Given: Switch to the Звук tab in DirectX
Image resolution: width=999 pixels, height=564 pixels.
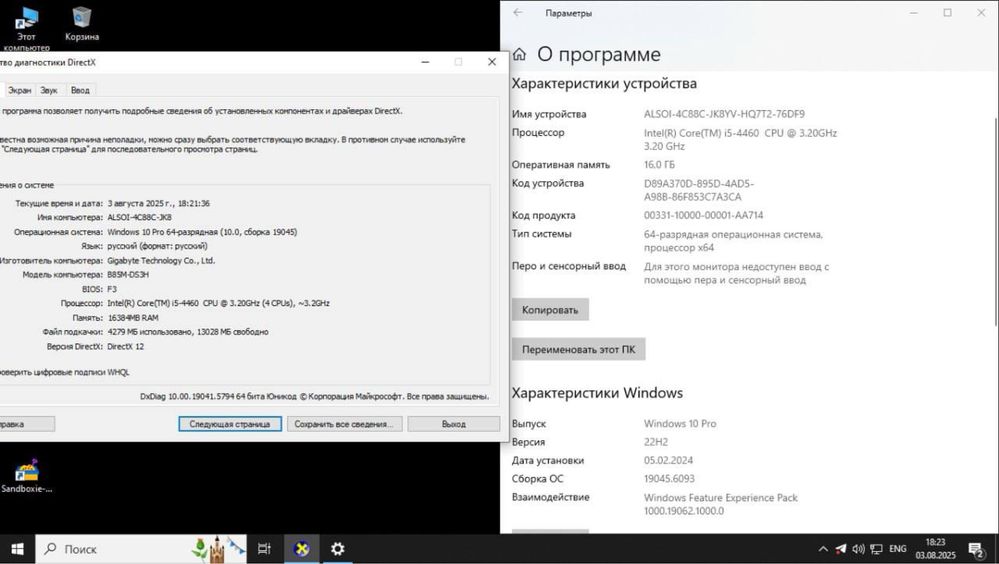Looking at the screenshot, I should 49,90.
